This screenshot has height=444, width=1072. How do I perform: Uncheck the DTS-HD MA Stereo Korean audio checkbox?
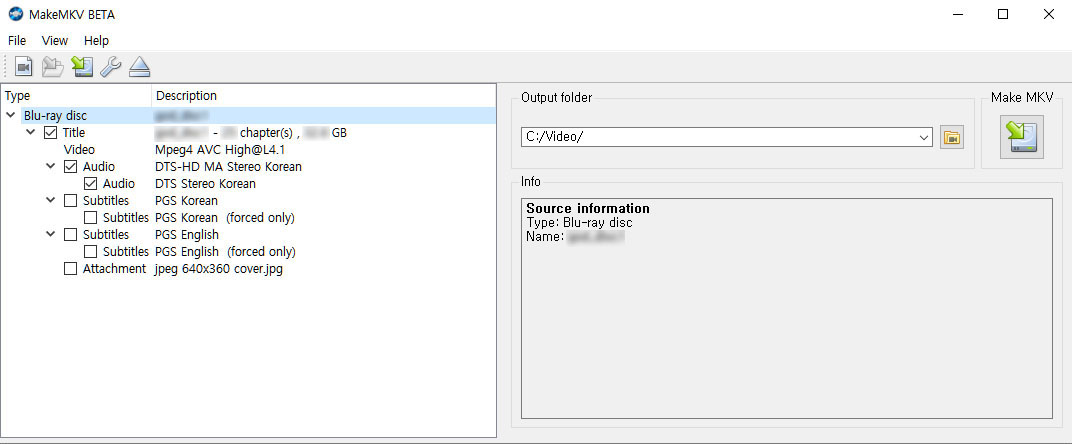[70, 167]
